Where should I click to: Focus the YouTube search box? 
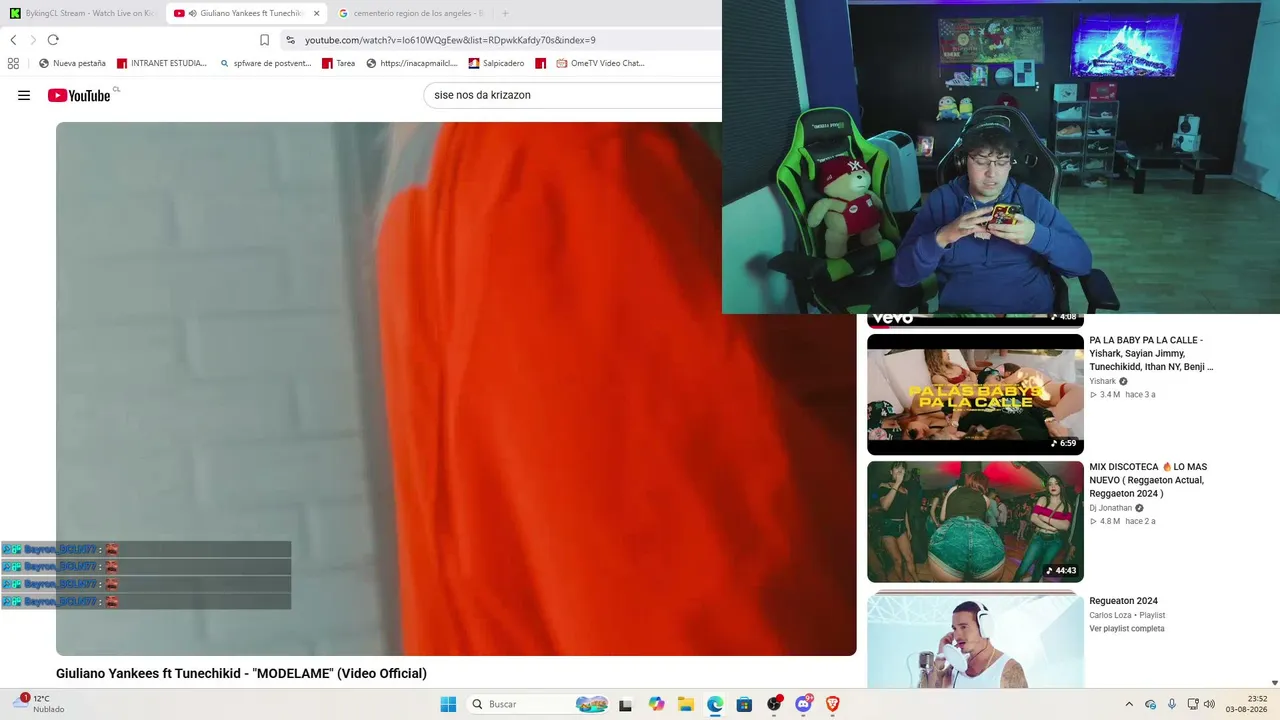click(x=572, y=95)
